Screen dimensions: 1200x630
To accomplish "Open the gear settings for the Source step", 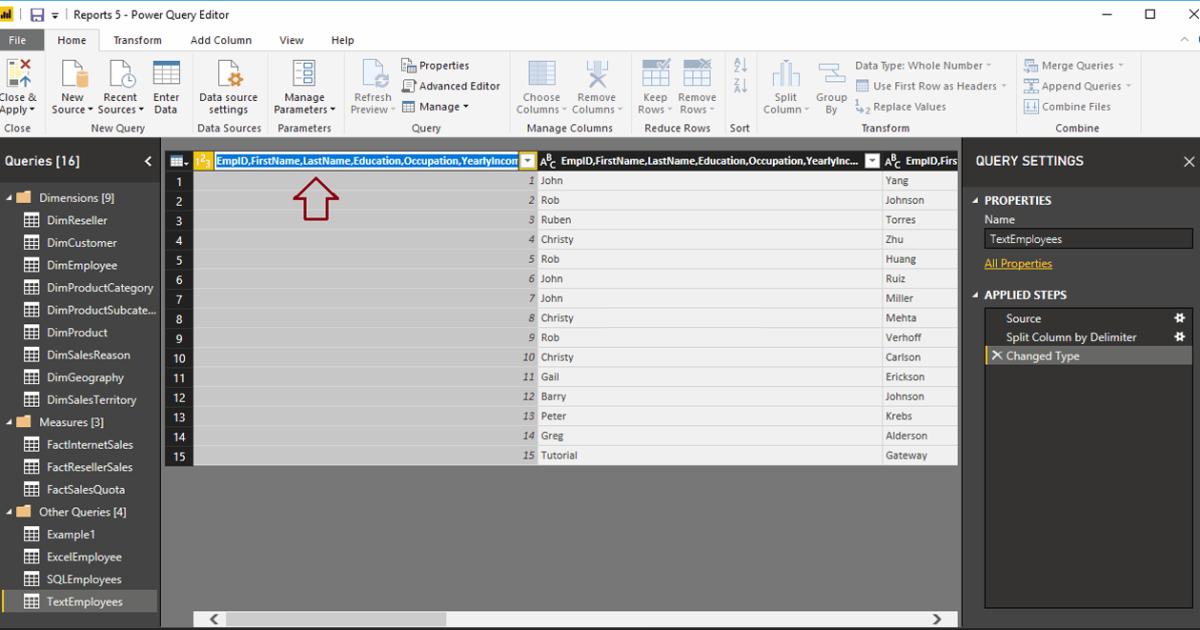I will coord(1179,318).
